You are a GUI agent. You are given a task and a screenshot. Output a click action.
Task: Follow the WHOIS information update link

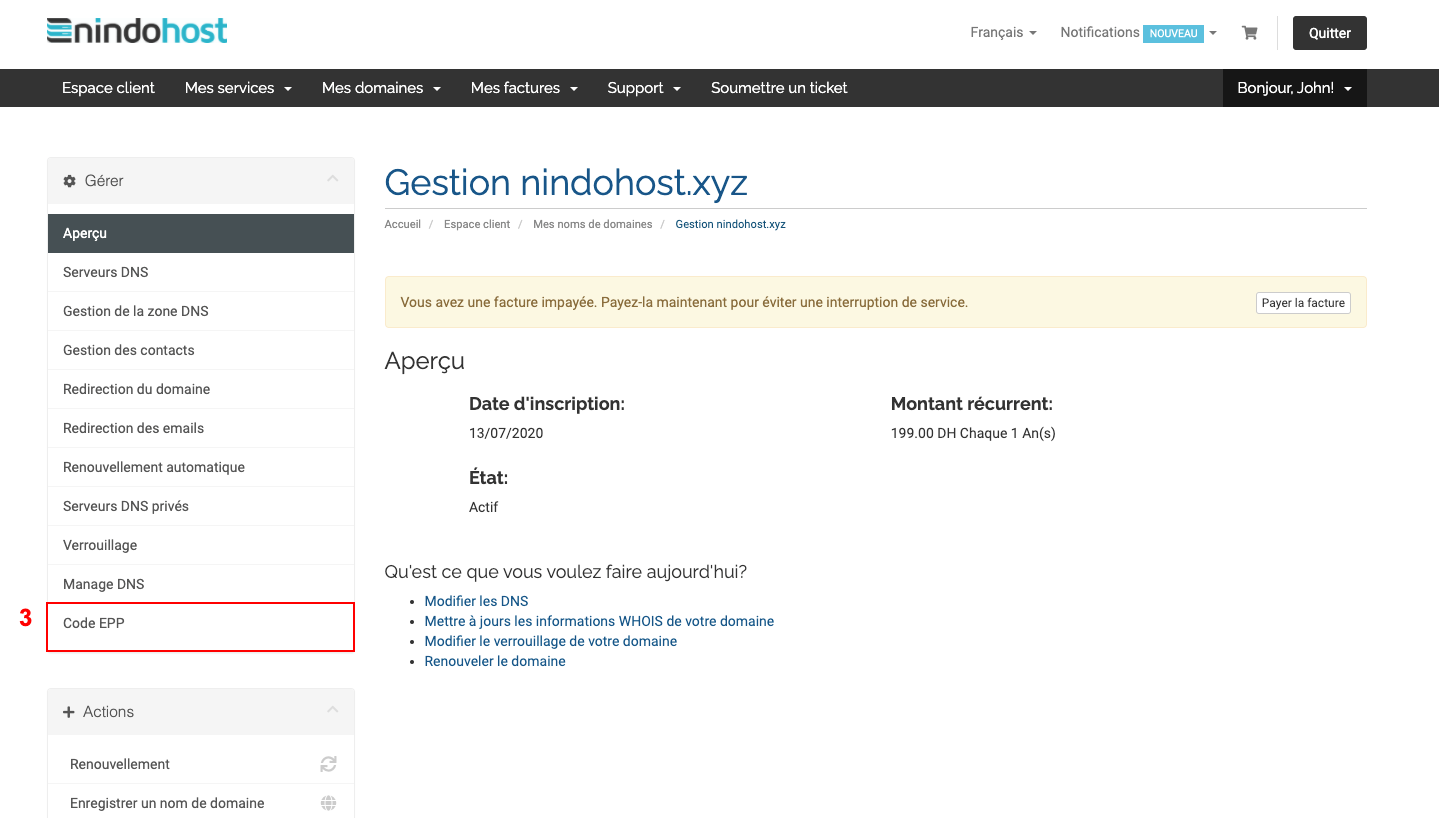coord(599,621)
